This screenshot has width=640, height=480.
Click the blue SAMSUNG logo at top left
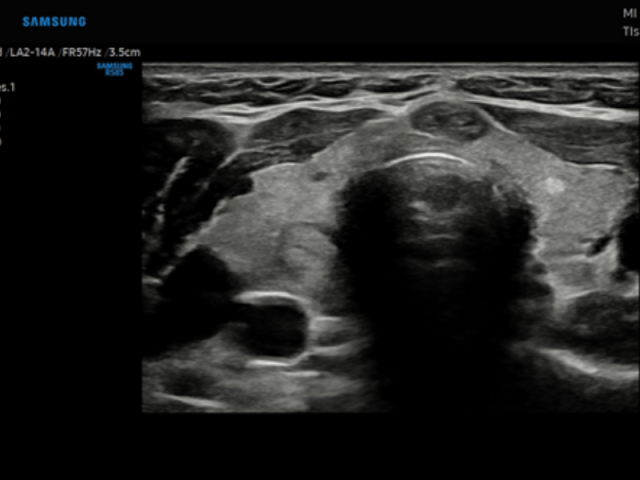point(54,21)
